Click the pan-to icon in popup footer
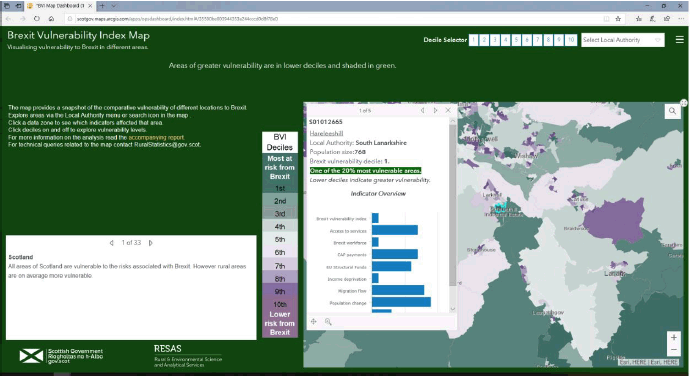690x377 pixels. pos(314,322)
